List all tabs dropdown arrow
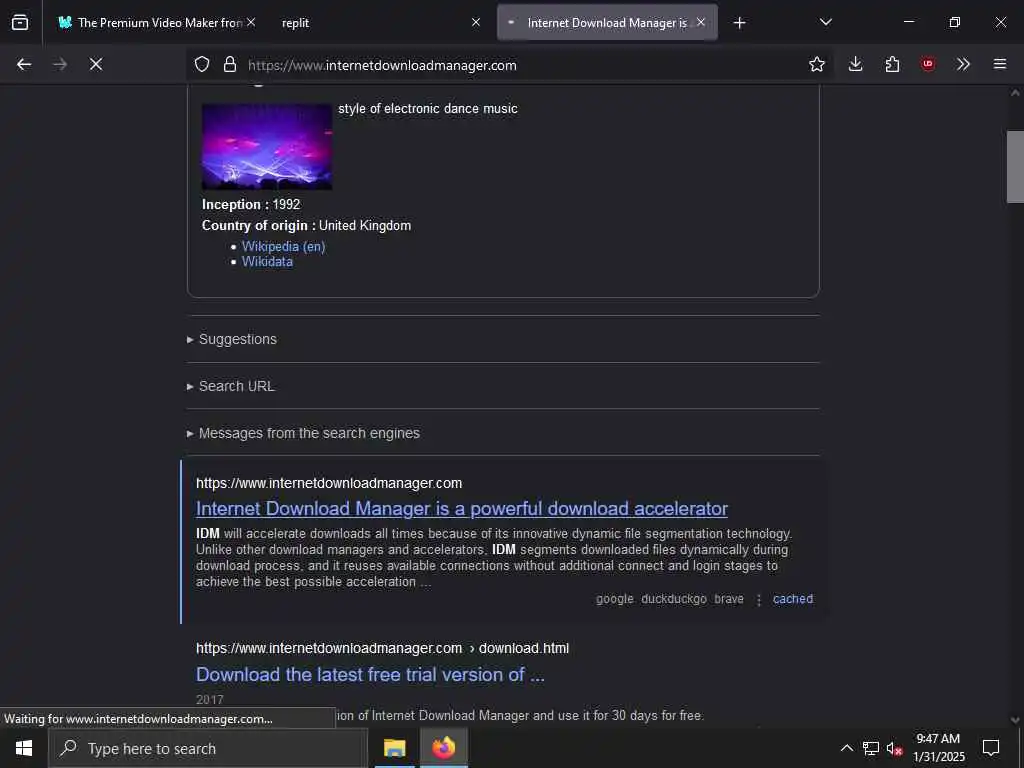The width and height of the screenshot is (1024, 768). pos(826,22)
